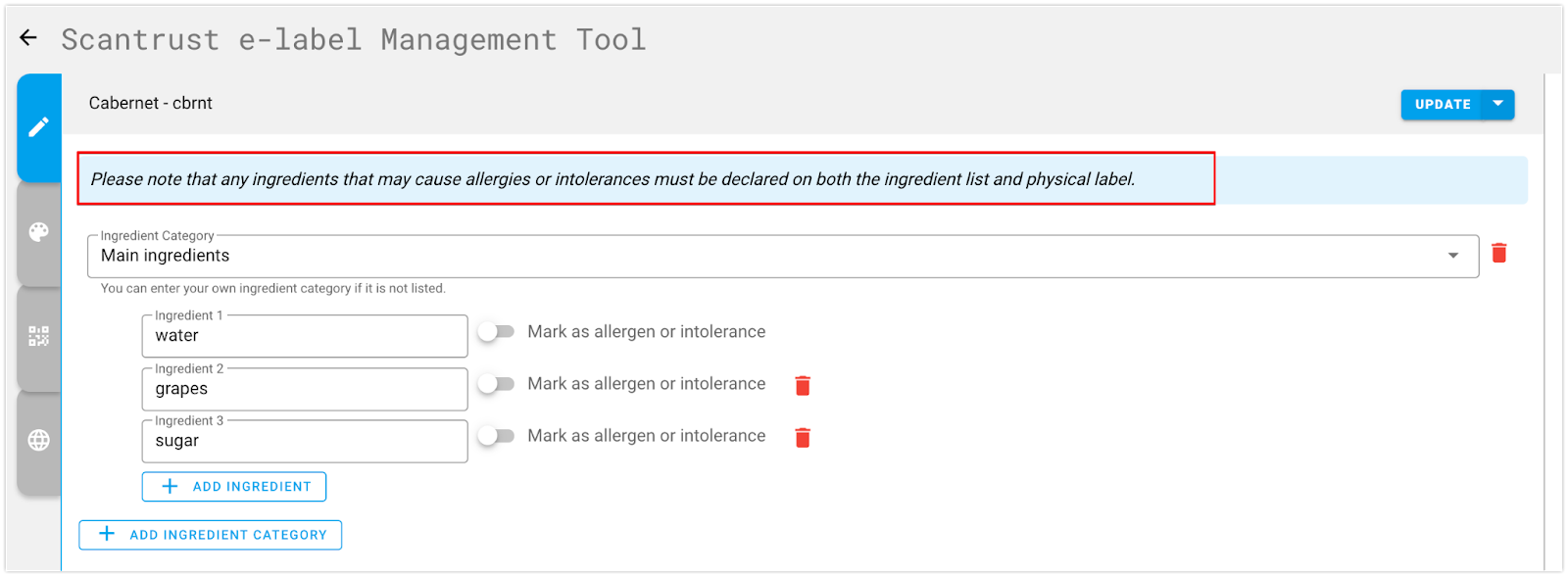Click the Ingredient 3 sugar field
The image size is (1568, 577).
[x=305, y=441]
